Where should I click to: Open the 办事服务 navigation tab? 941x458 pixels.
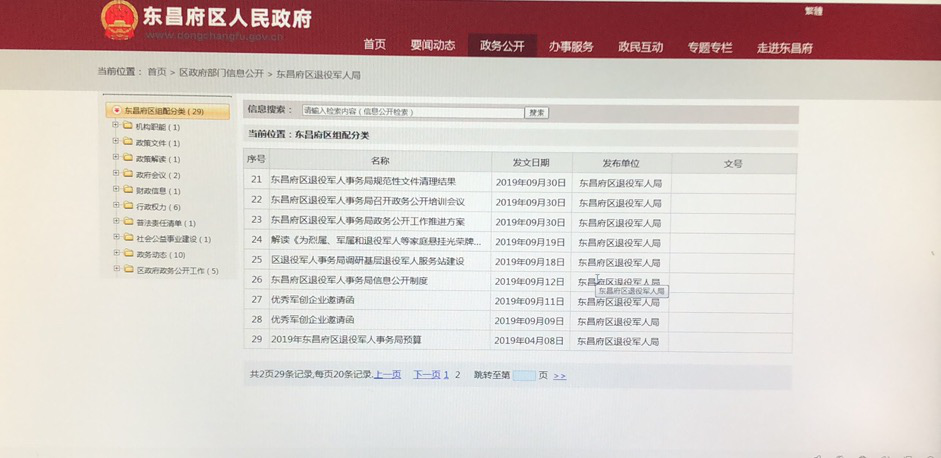(571, 47)
